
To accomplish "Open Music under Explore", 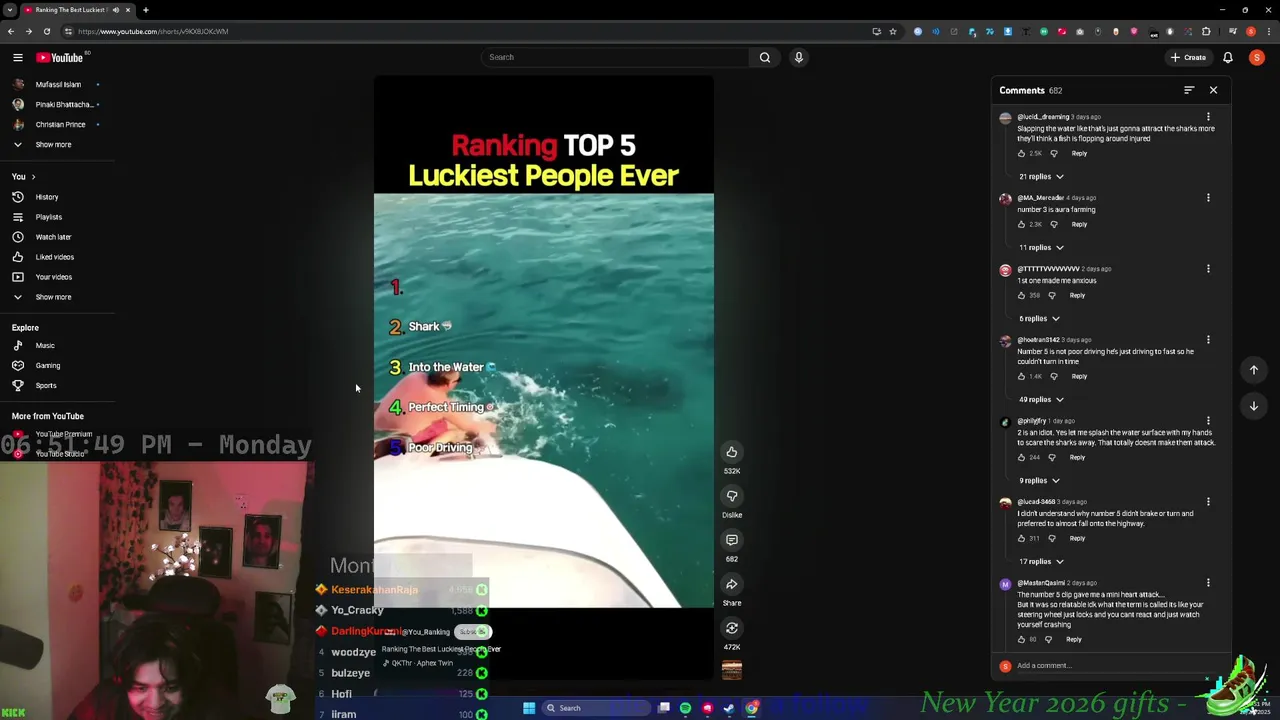I will 45,346.
